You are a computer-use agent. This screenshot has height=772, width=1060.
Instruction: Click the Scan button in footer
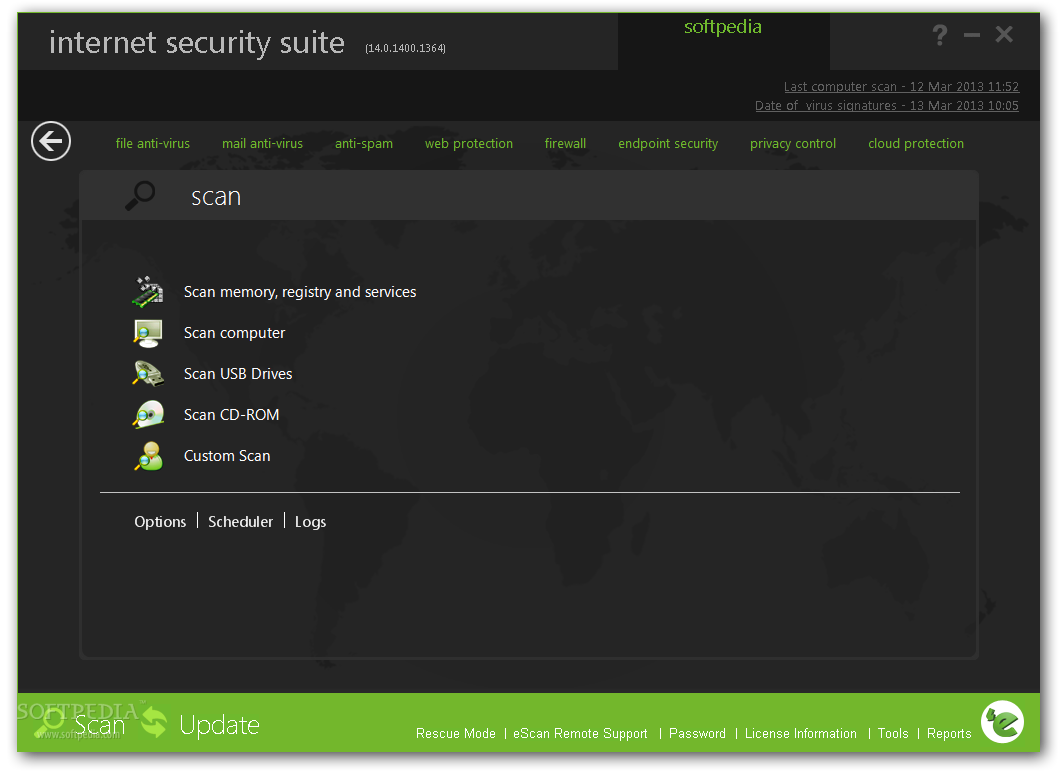[x=99, y=725]
